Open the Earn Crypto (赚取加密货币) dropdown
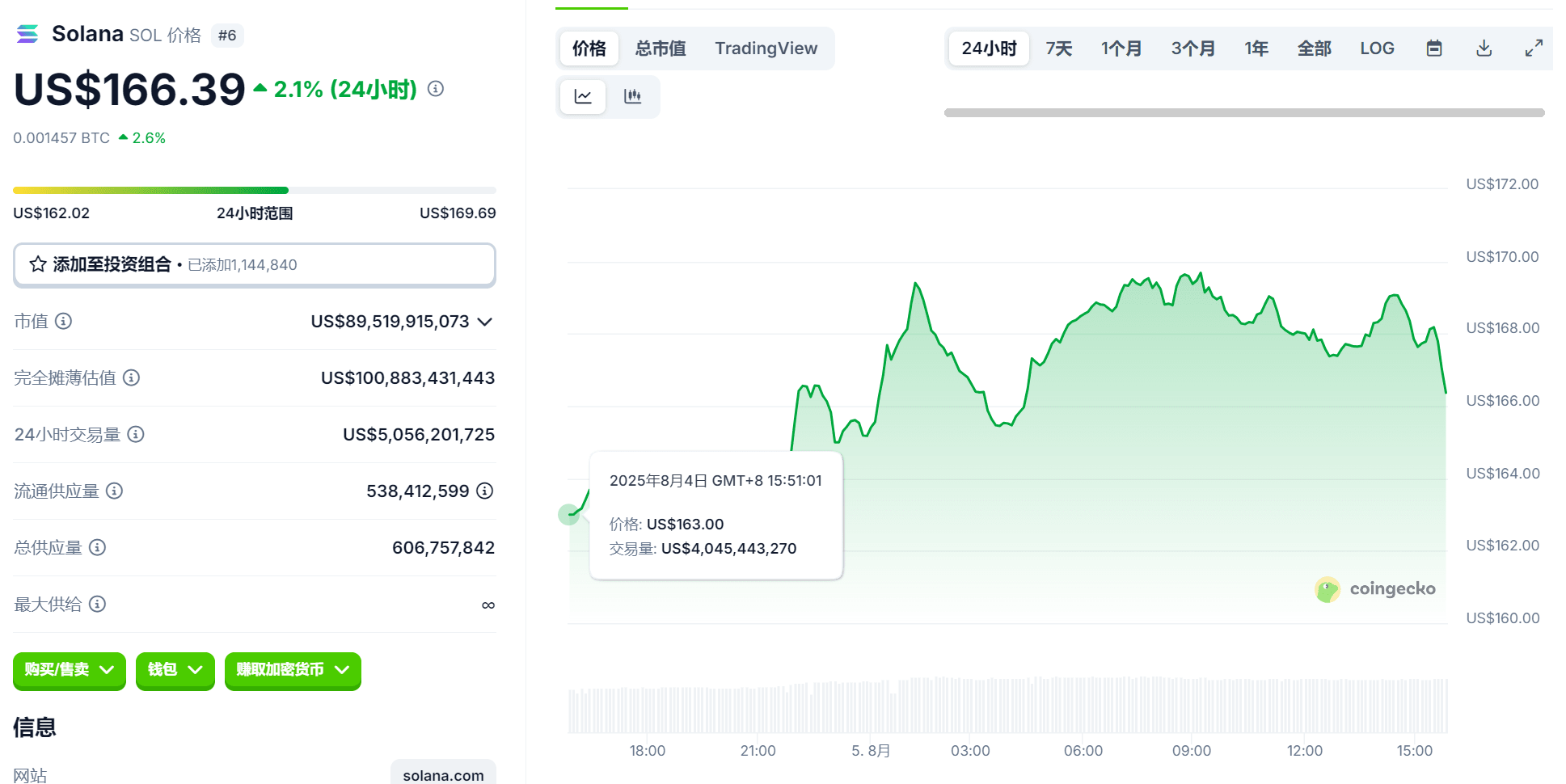 [293, 670]
